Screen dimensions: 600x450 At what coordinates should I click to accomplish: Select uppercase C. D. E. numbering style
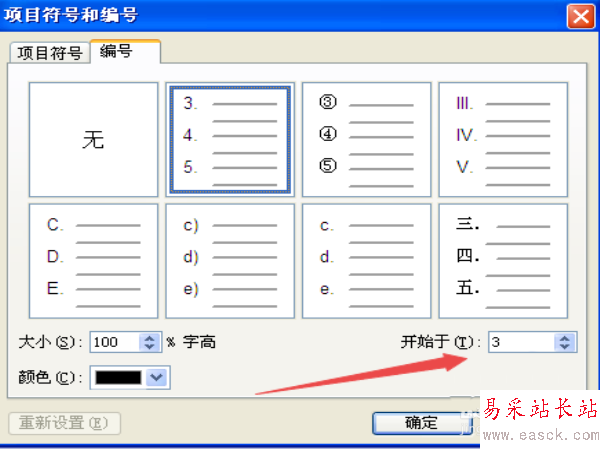click(x=93, y=261)
